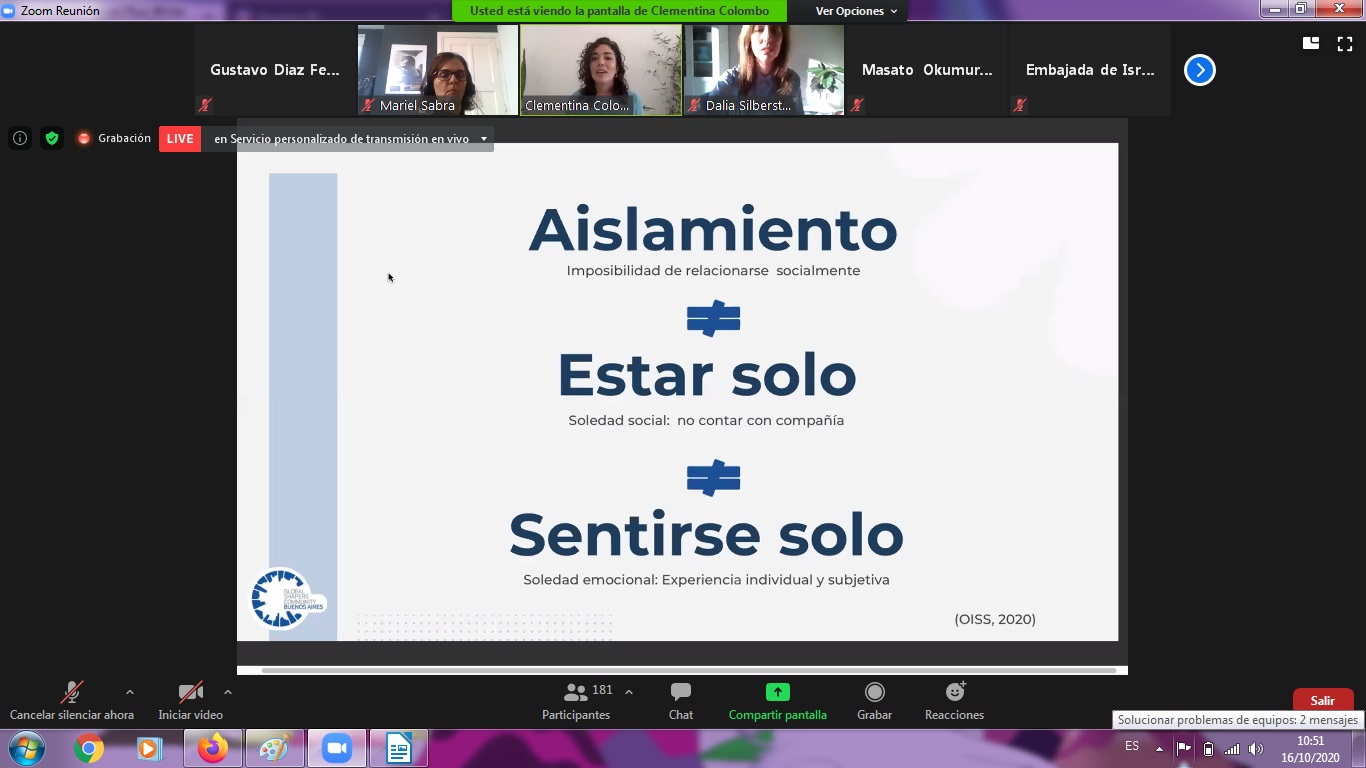Click 'Imposibilidad de relacionarse socialmente' text
Image resolution: width=1366 pixels, height=768 pixels.
713,271
